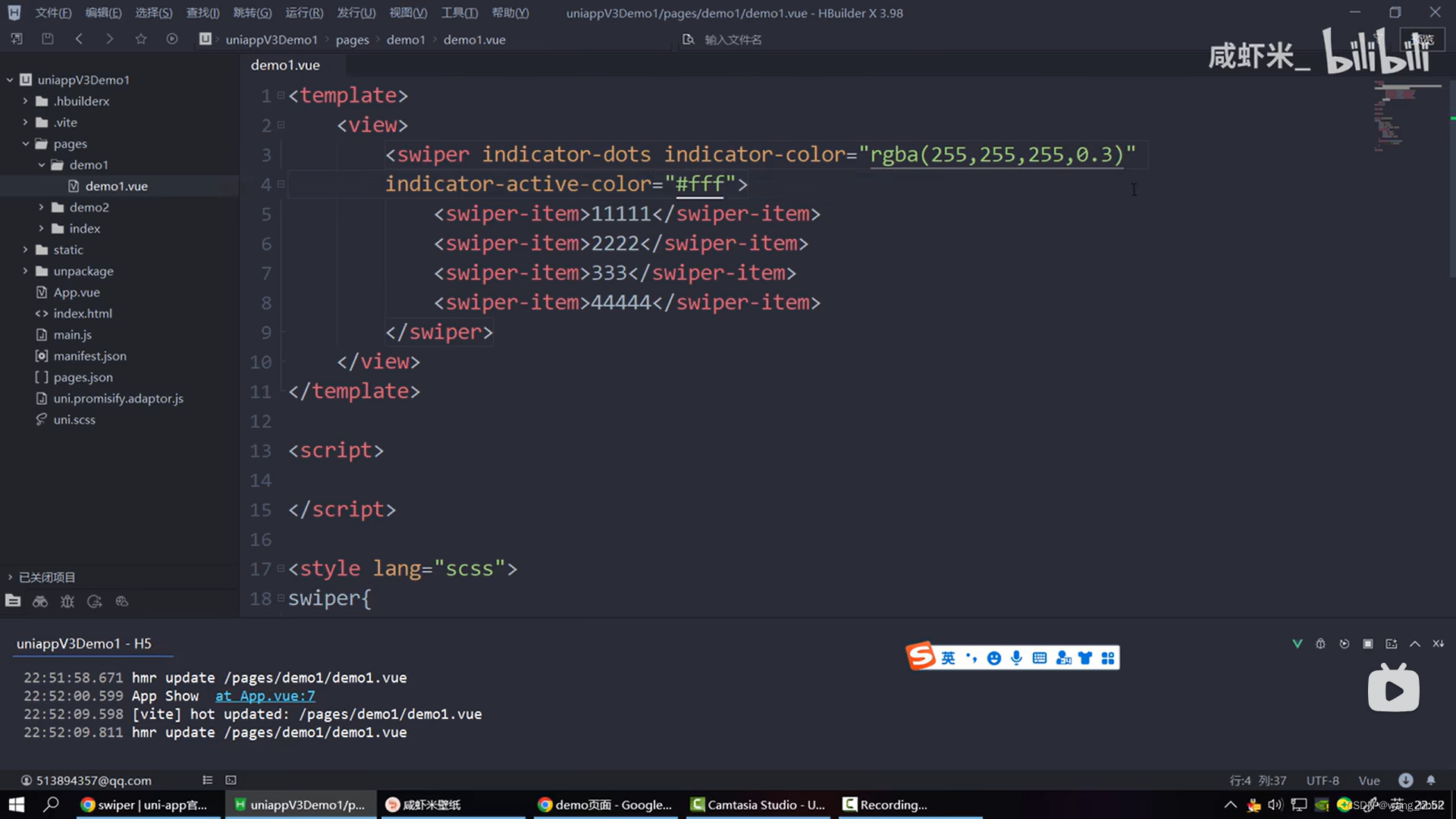Viewport: 1456px width, 819px height.
Task: Click the debug bug icon in console toolbar
Action: tap(1320, 644)
